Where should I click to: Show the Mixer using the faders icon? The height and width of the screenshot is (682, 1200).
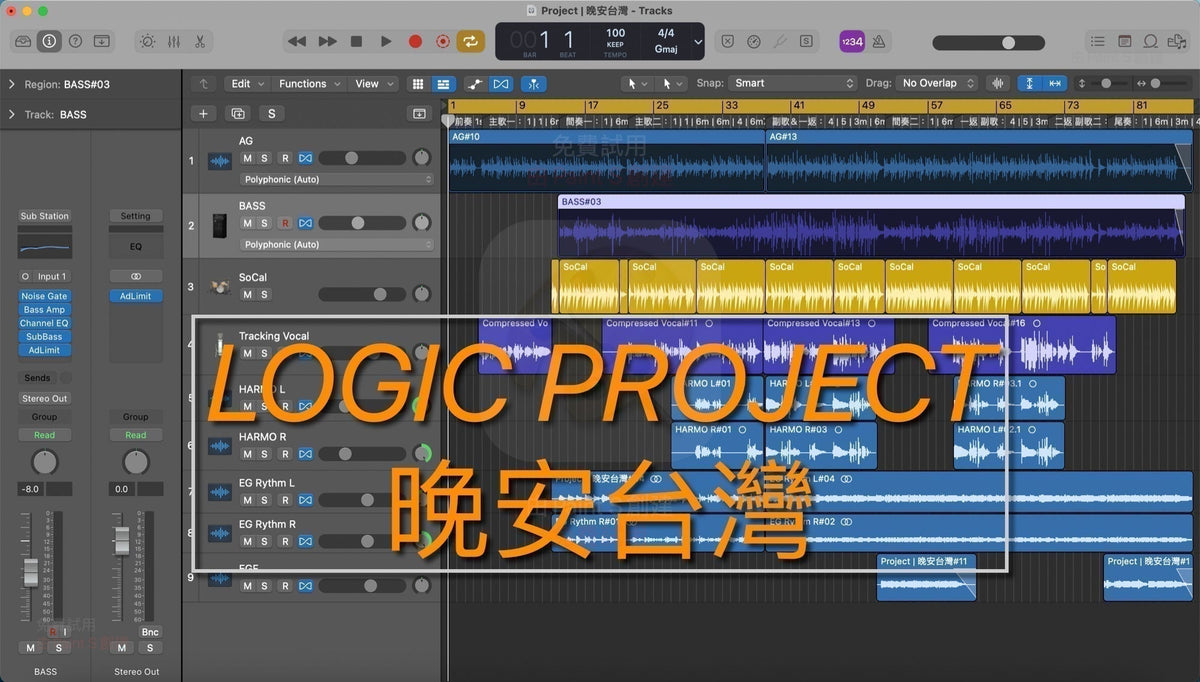(x=174, y=41)
